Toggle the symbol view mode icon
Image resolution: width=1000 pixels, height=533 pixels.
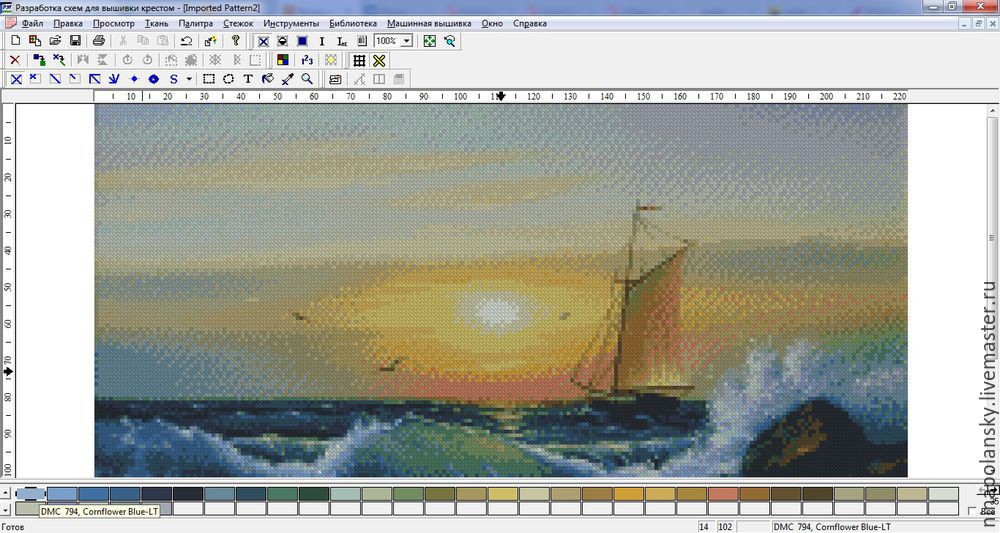283,41
